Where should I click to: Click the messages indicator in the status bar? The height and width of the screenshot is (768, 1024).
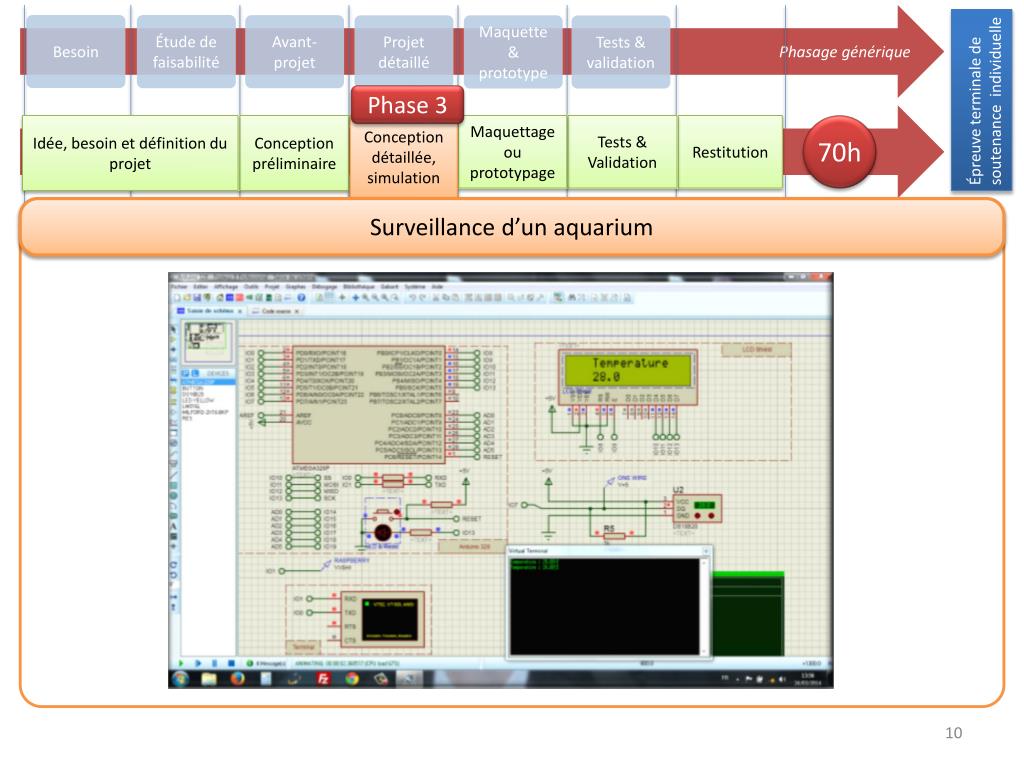coord(267,664)
